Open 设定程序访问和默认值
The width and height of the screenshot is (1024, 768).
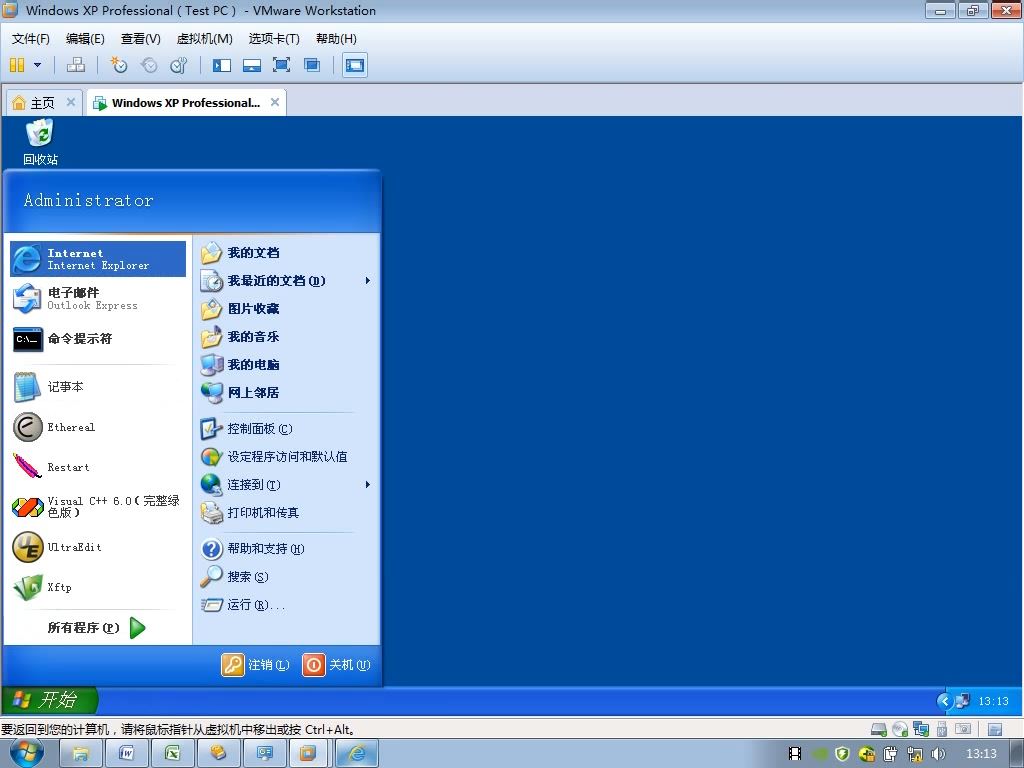point(287,456)
